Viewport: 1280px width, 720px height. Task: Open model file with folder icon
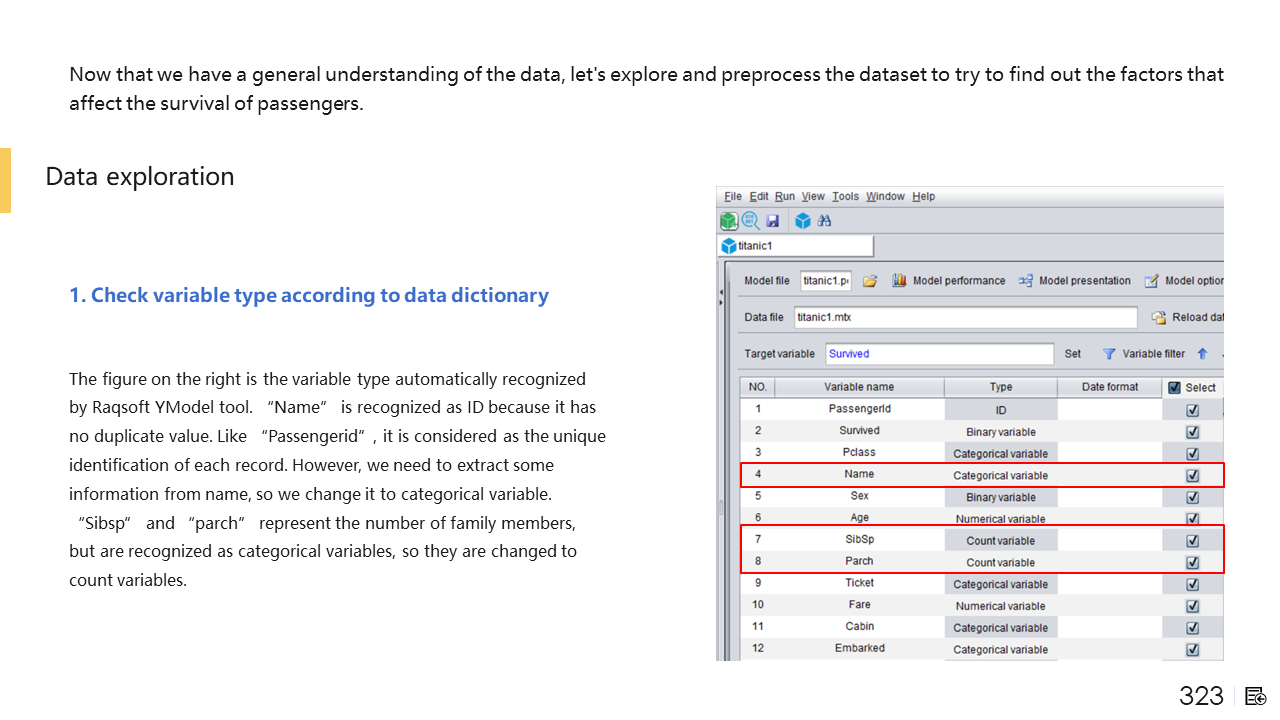[870, 281]
